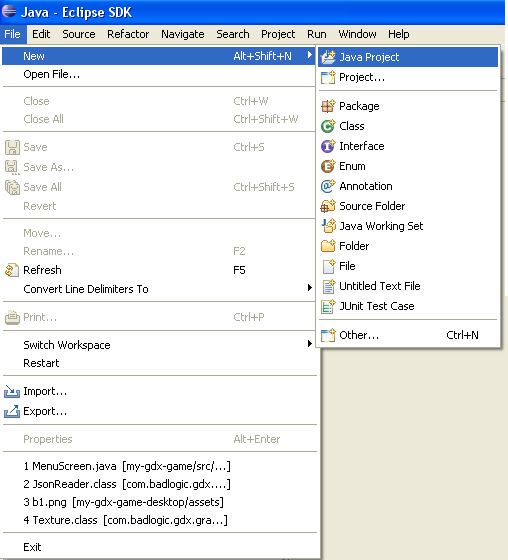The height and width of the screenshot is (560, 508).
Task: Open the Help menu
Action: (399, 34)
